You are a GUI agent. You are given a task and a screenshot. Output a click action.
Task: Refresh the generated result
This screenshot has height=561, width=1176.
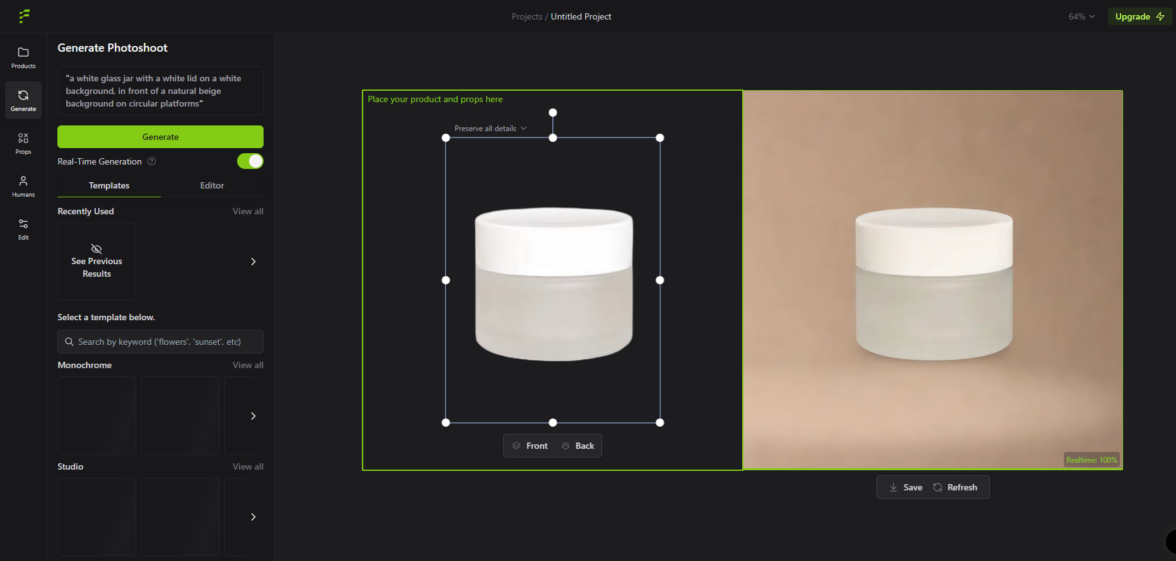[x=955, y=488]
